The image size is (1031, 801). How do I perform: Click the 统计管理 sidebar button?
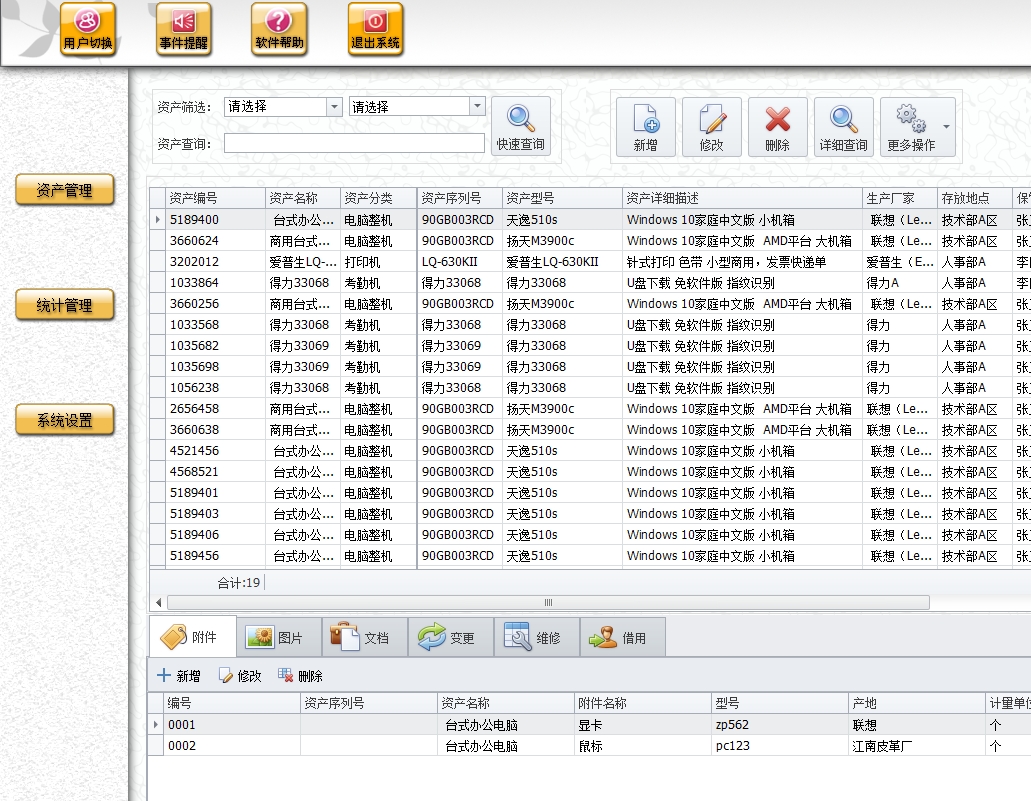(x=65, y=305)
